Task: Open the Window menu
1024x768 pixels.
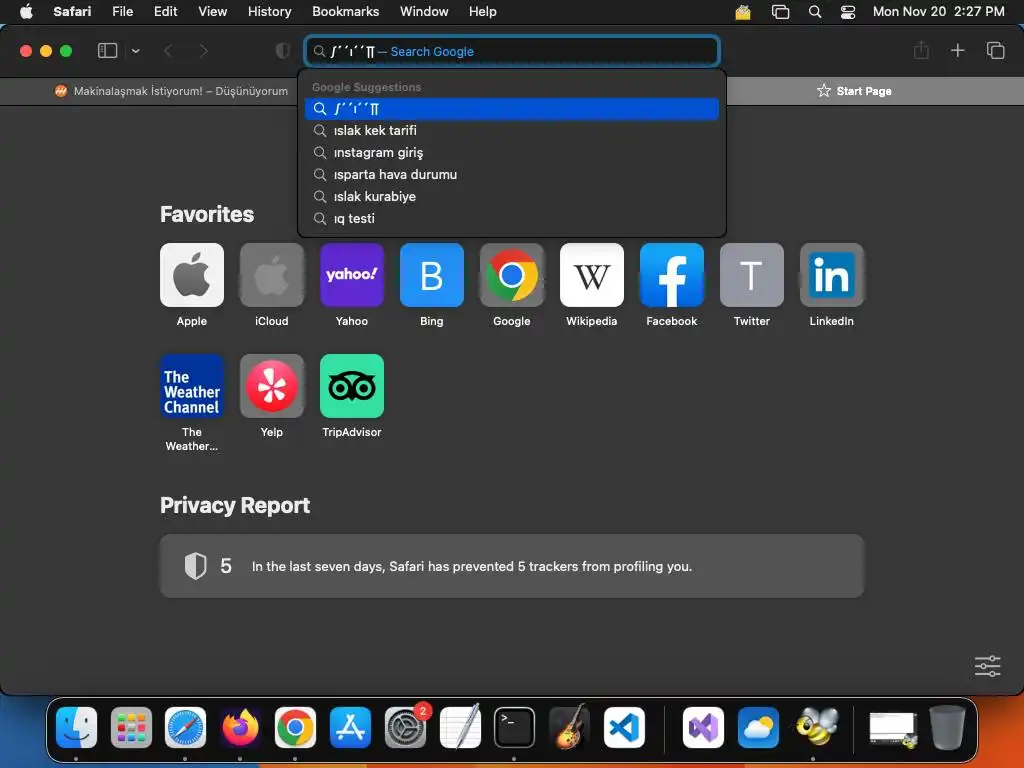Action: click(x=424, y=12)
